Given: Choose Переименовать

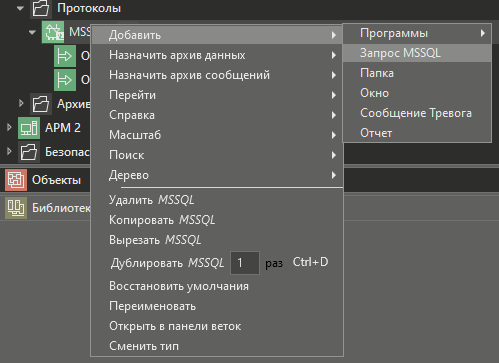Looking at the screenshot, I should coord(217,306).
